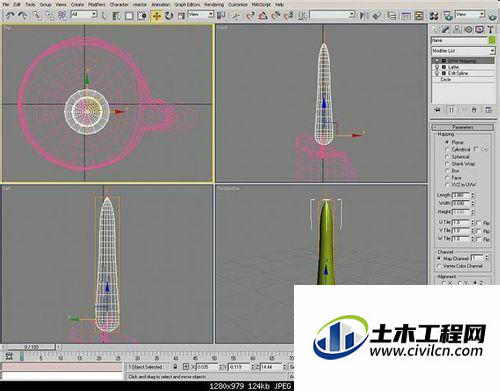Select the Spherical mapping radio button
Viewport: 500px width, 391px height.
447,156
